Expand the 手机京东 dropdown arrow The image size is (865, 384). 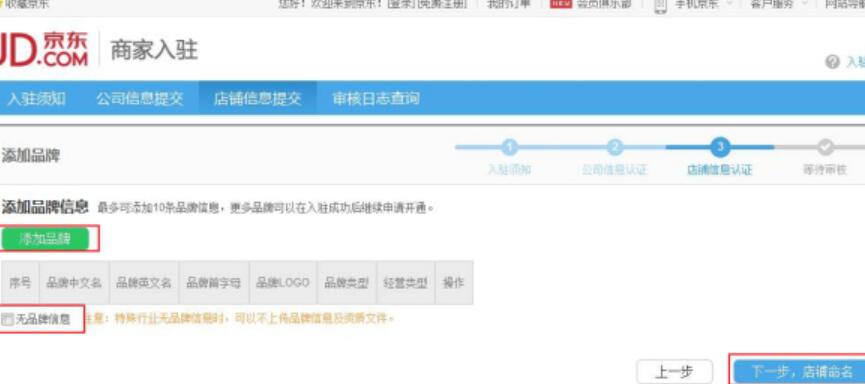pyautogui.click(x=729, y=3)
